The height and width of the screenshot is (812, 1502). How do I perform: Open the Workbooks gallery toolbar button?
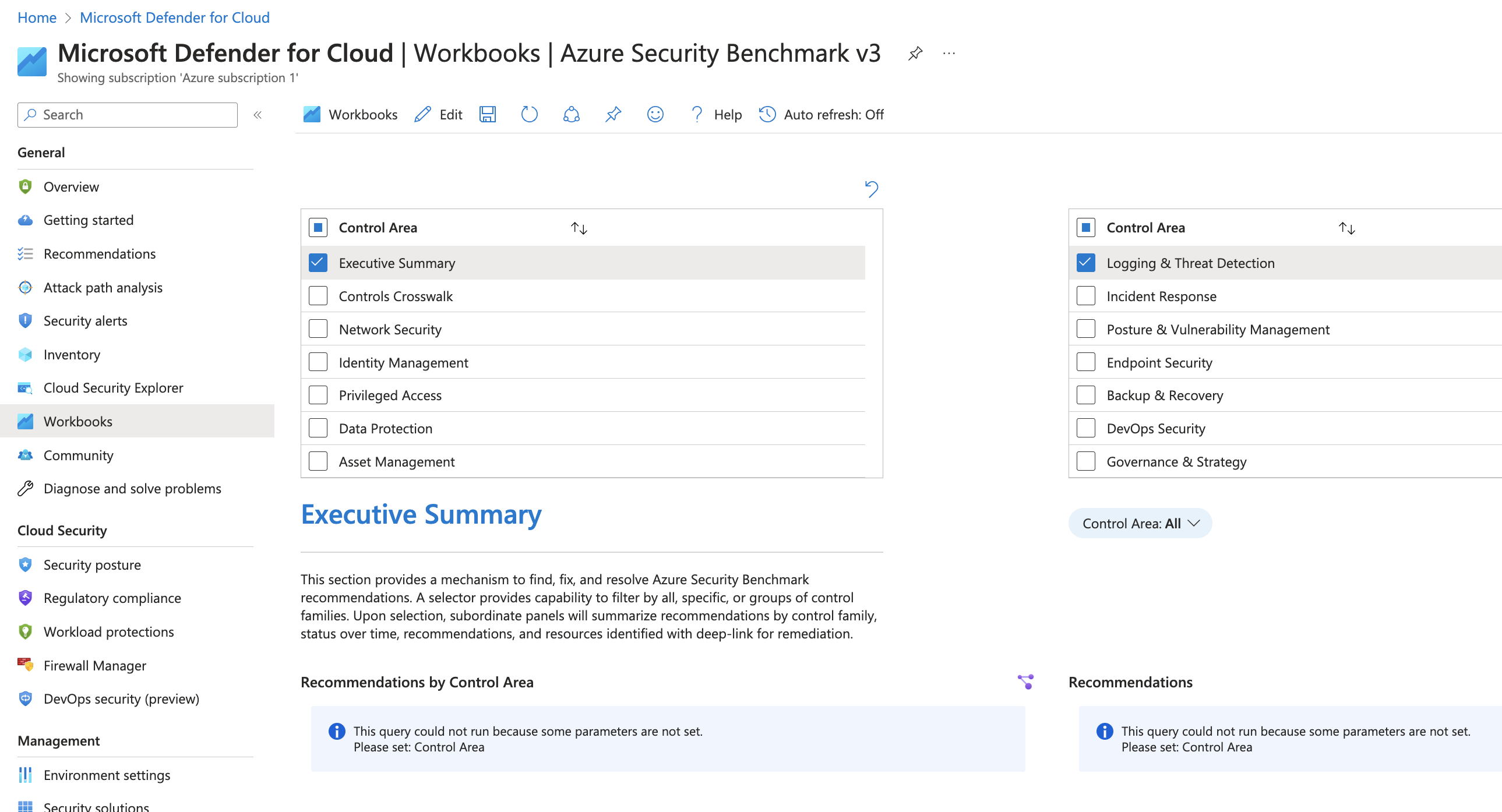point(350,114)
